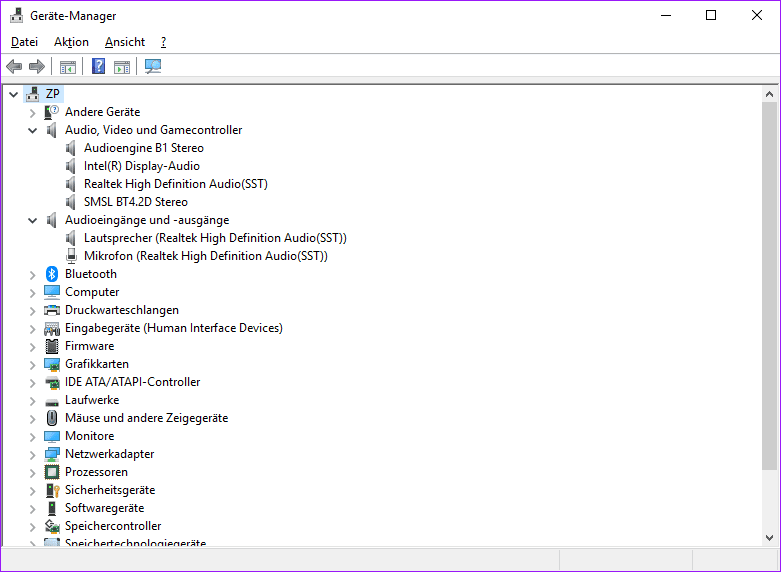Select Audioengine B1 Stereo text
This screenshot has width=781, height=572.
tap(144, 148)
